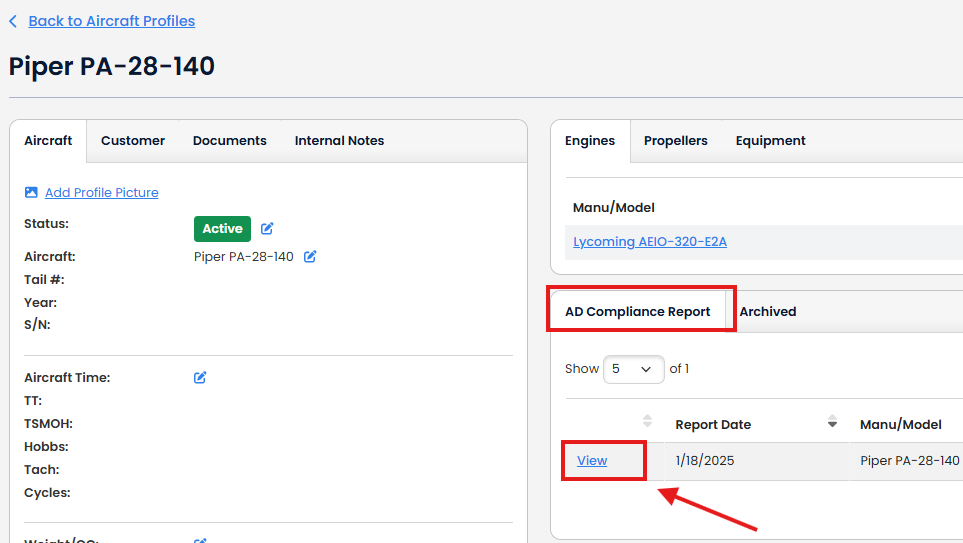
Task: Open the Documents tab
Action: tap(230, 141)
